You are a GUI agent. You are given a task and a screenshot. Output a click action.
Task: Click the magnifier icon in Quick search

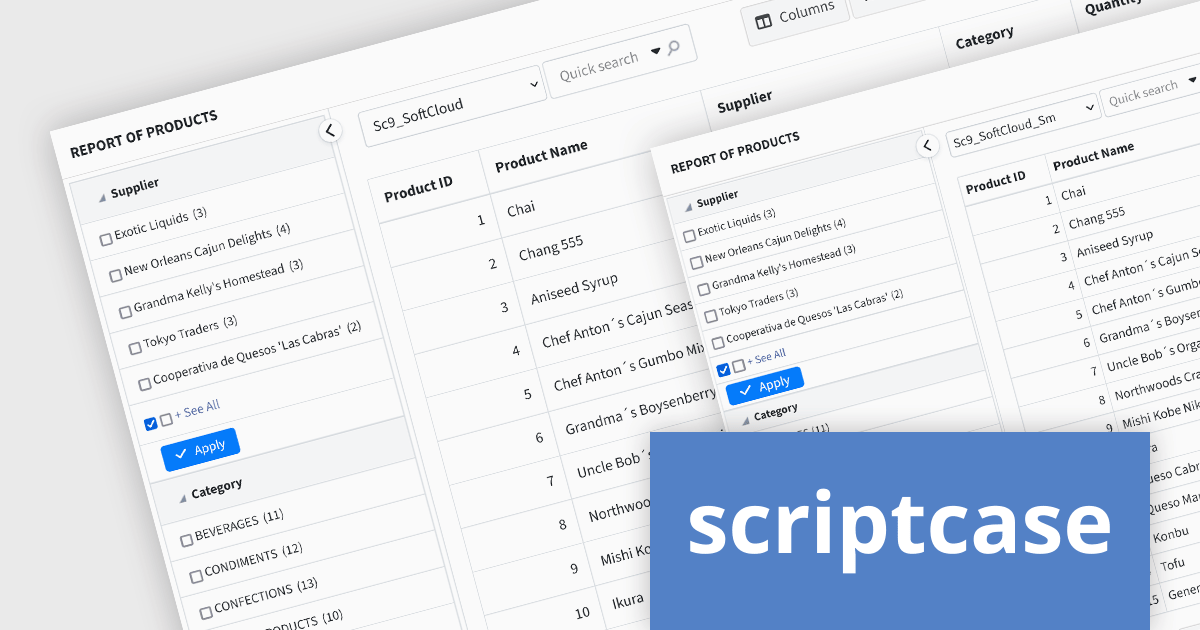point(673,47)
